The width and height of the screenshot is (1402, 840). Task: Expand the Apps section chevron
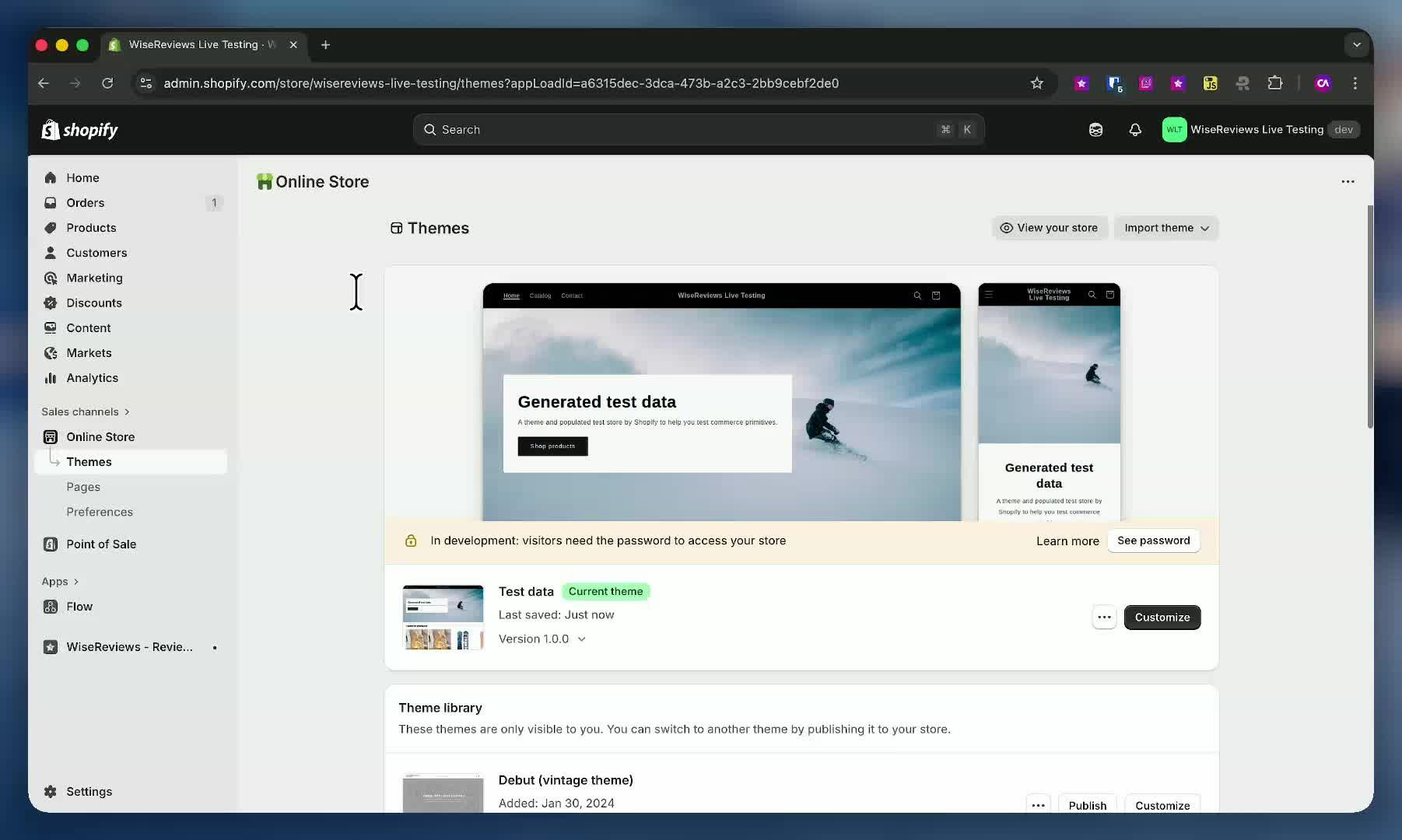click(75, 582)
